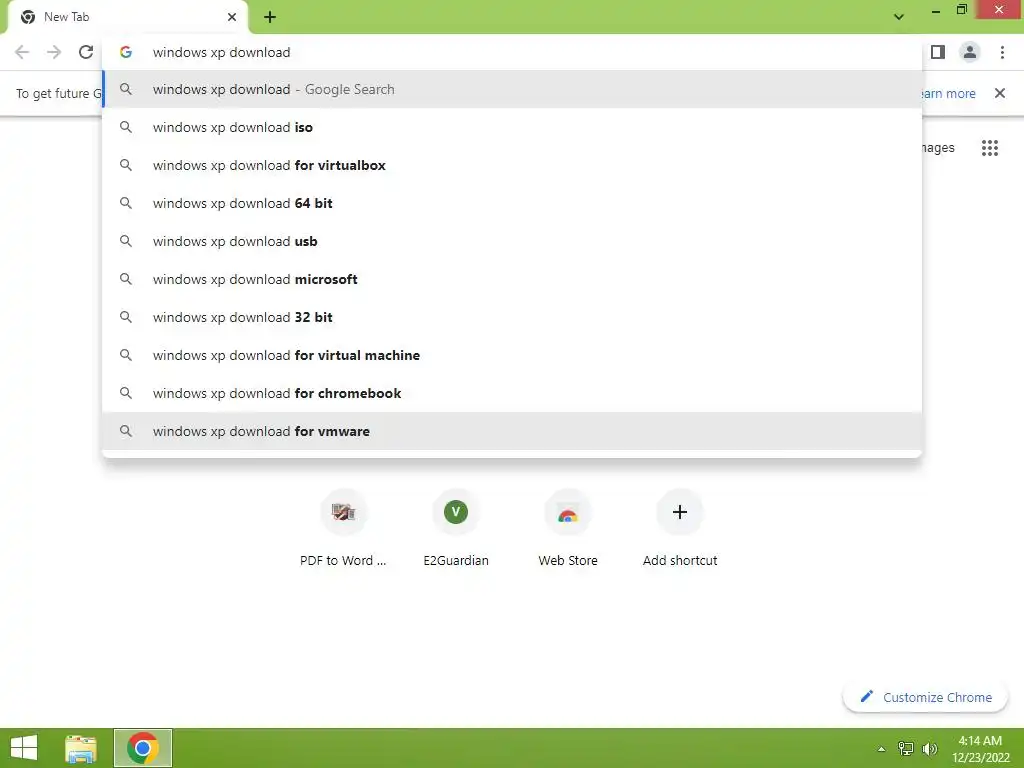Image resolution: width=1024 pixels, height=768 pixels.
Task: Select suggestion 'windows xp download iso'
Action: coord(512,127)
